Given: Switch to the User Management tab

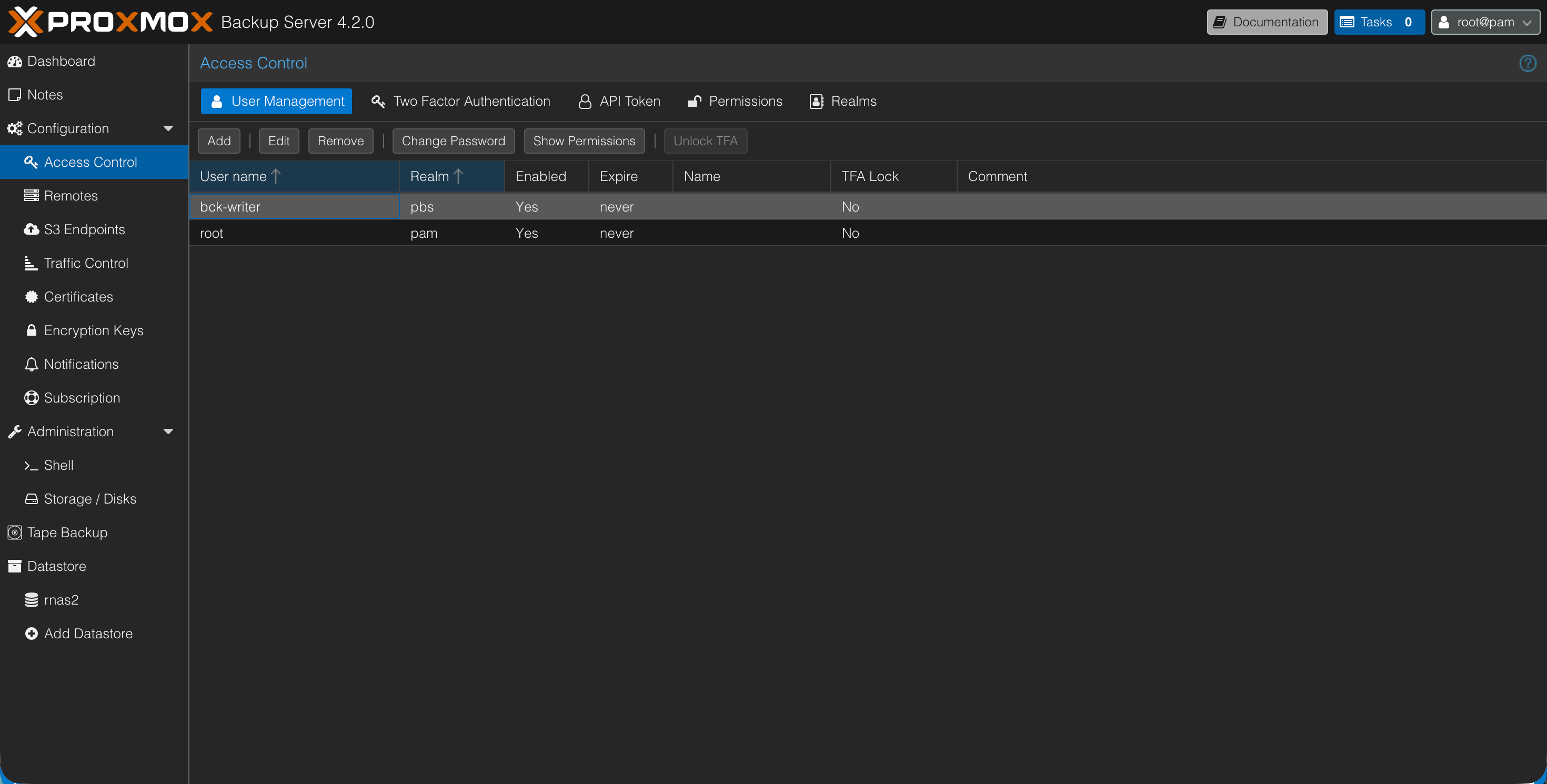Looking at the screenshot, I should (x=276, y=102).
